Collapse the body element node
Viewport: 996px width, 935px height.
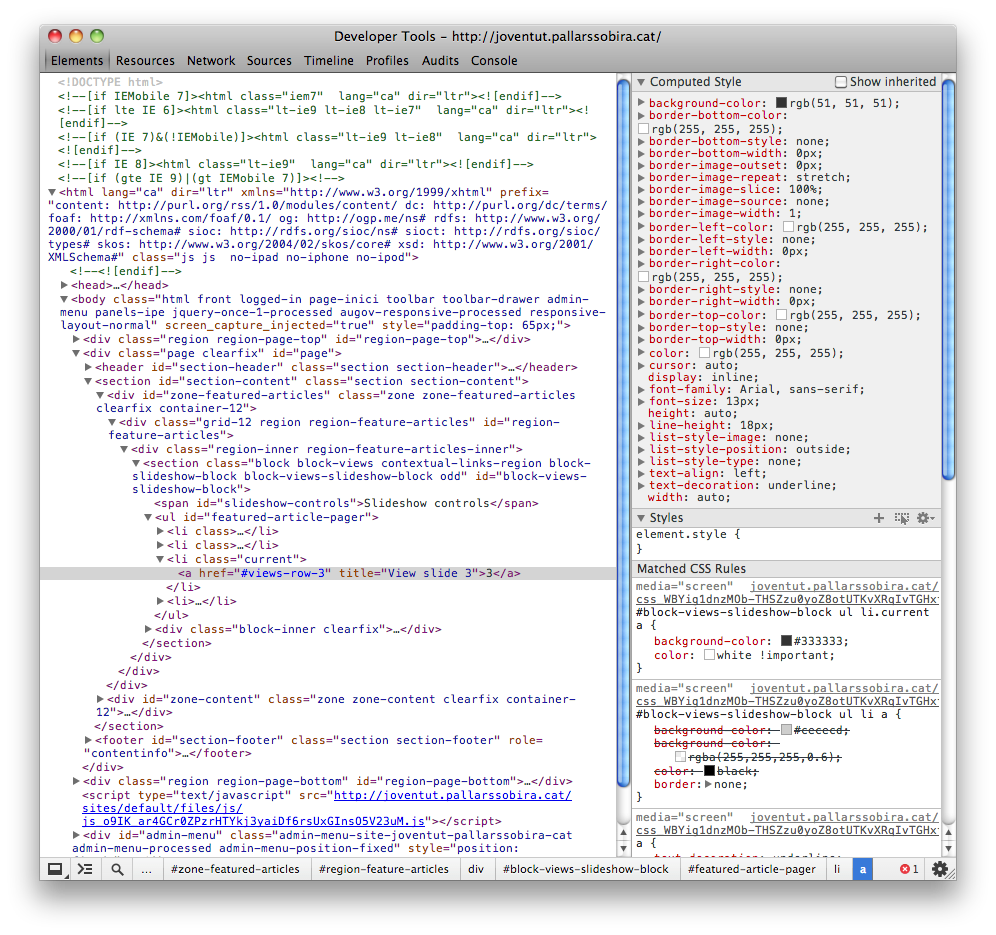pos(64,299)
